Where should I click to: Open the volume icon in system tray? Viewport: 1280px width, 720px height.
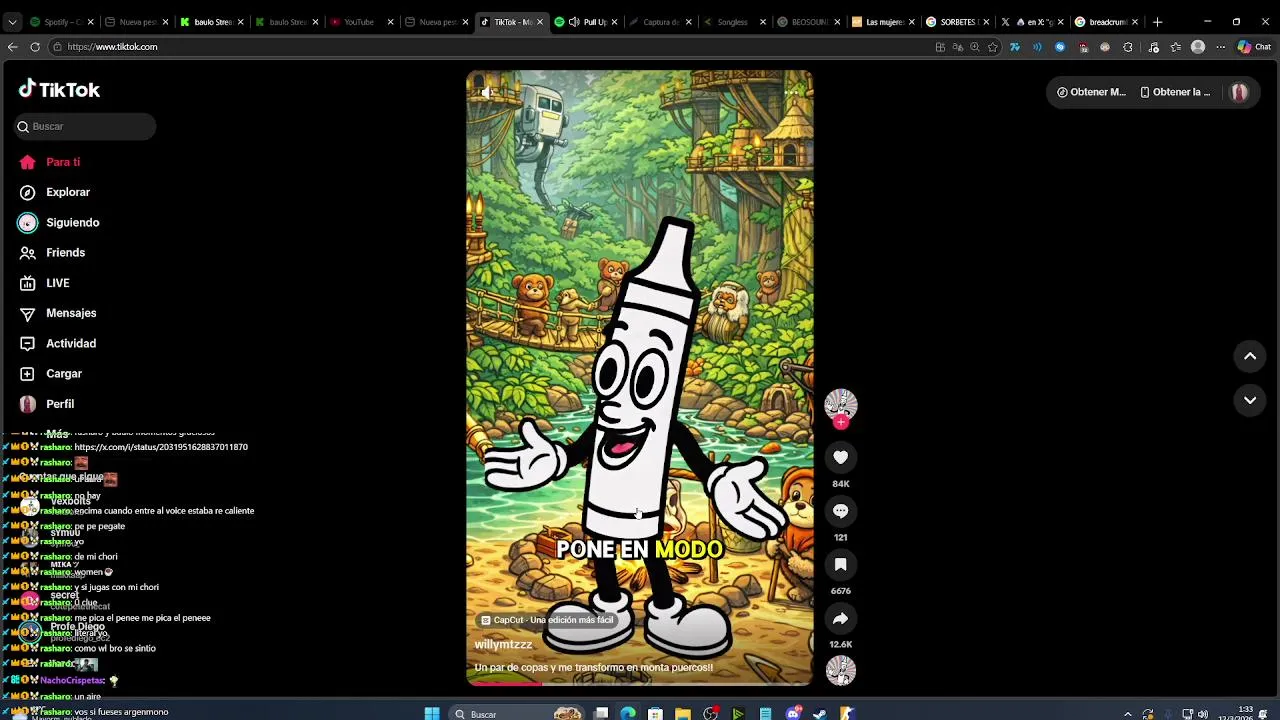pos(1203,714)
